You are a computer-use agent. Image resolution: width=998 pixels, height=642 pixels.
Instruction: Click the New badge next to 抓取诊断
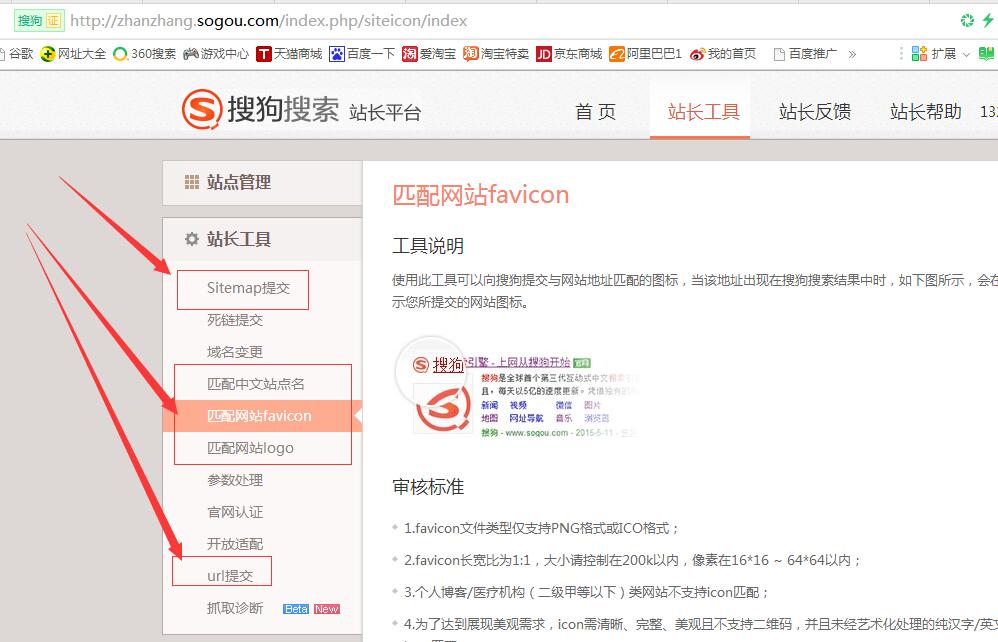point(327,609)
